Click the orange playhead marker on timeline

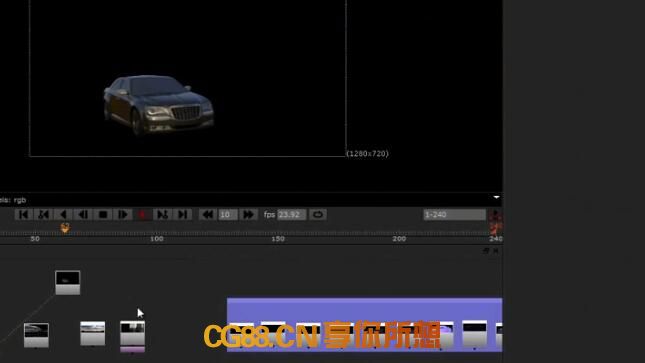65,228
